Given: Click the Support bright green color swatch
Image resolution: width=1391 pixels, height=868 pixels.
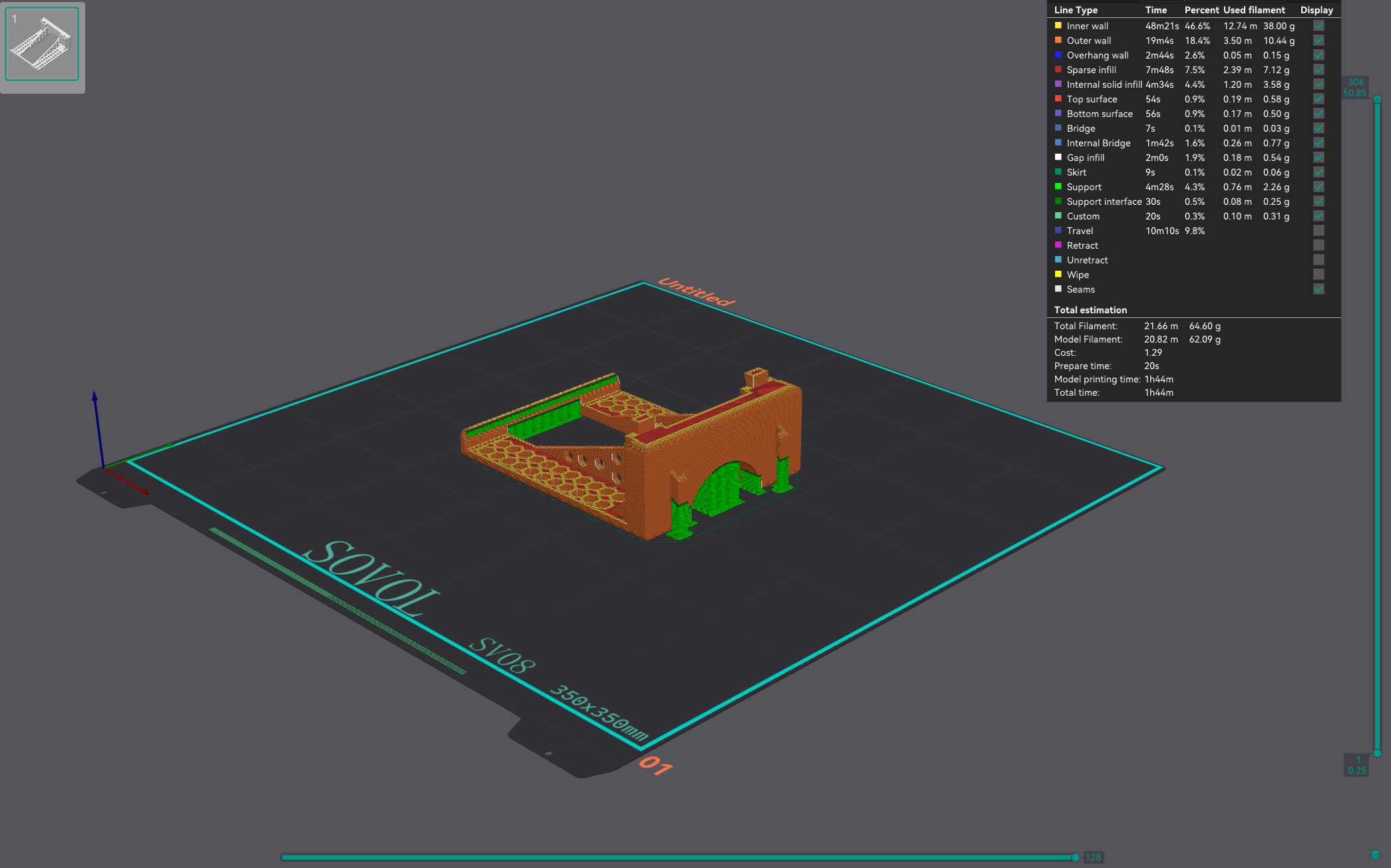Looking at the screenshot, I should coord(1058,186).
